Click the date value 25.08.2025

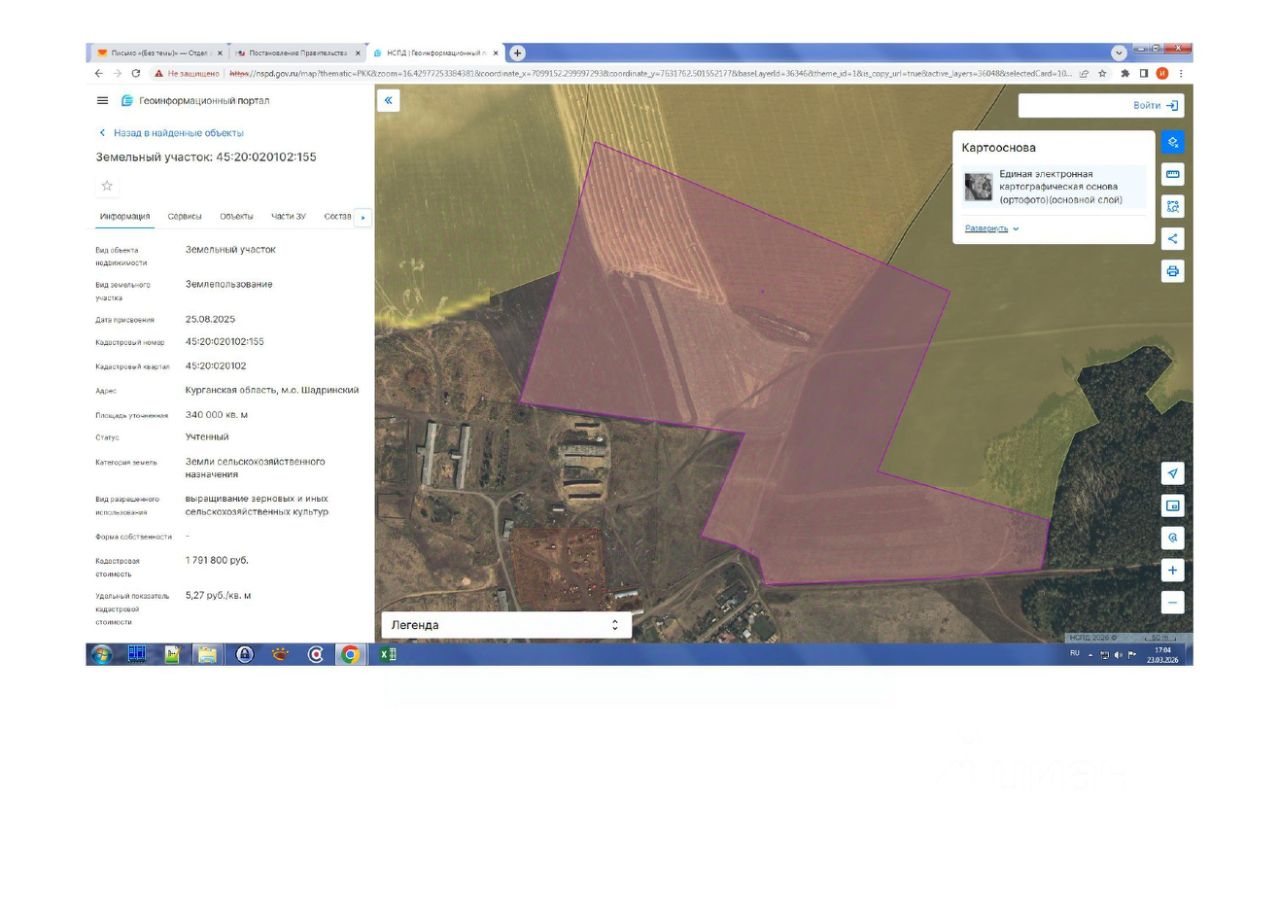(210, 319)
